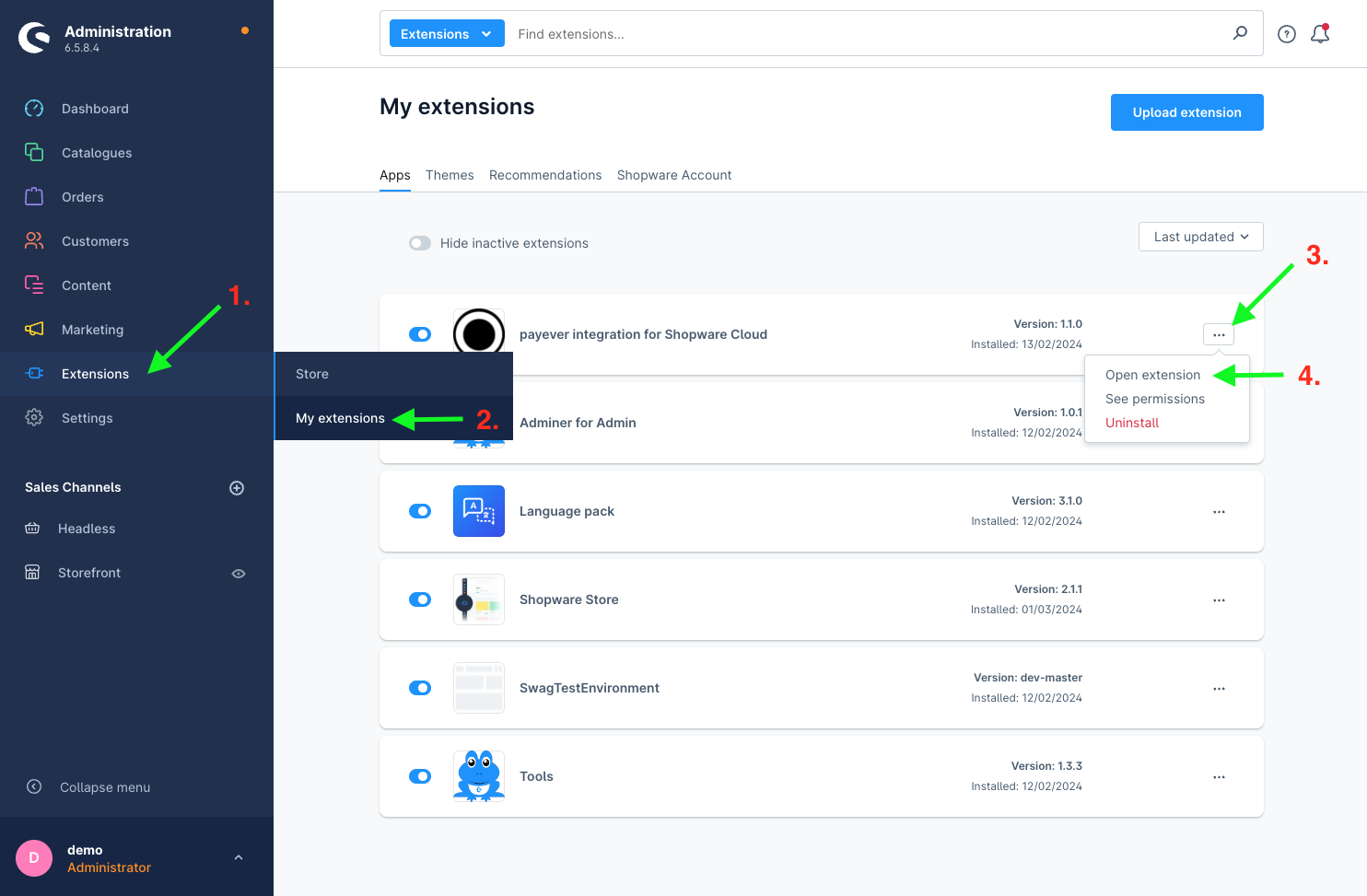
Task: Click Collapse menu text
Action: 105,787
